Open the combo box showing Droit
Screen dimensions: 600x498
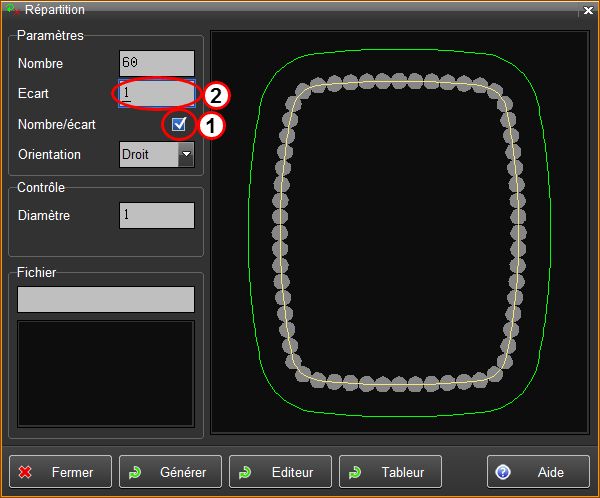(148, 155)
